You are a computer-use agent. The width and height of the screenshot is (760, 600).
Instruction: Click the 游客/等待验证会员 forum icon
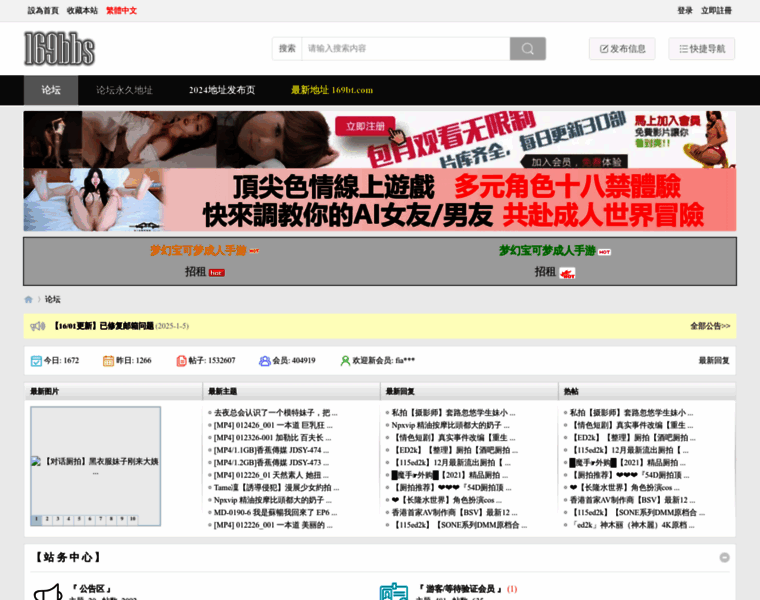pyautogui.click(x=394, y=592)
